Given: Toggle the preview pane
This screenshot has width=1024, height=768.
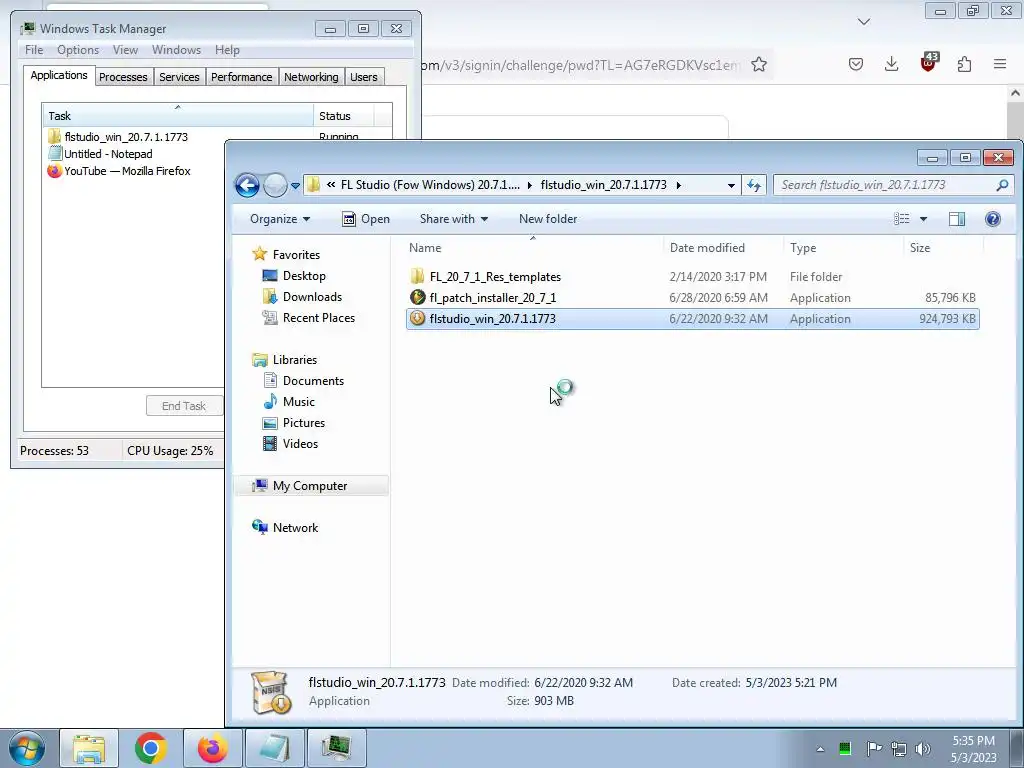Looking at the screenshot, I should tap(957, 219).
